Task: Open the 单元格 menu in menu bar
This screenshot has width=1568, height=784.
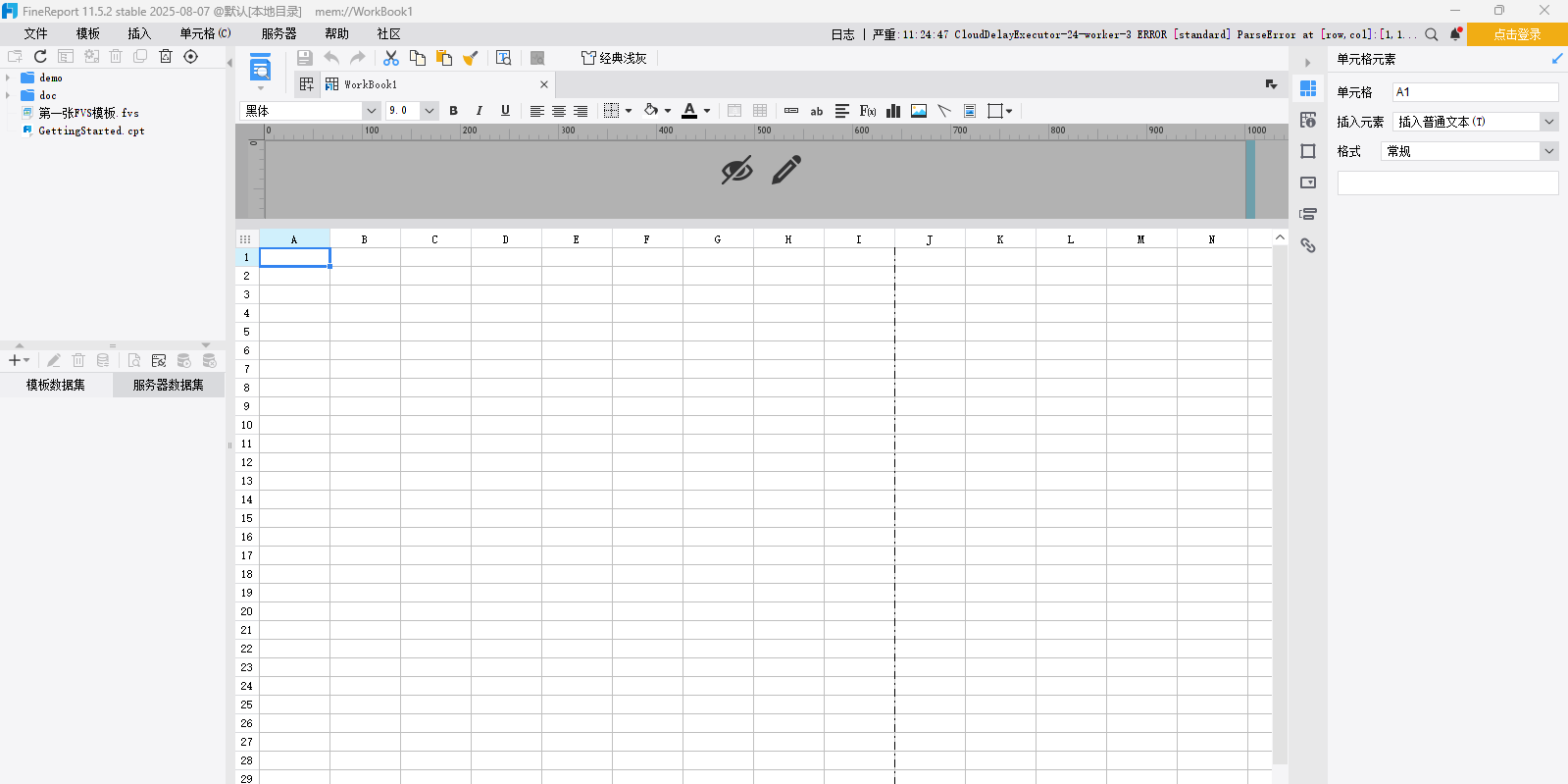Action: point(204,33)
